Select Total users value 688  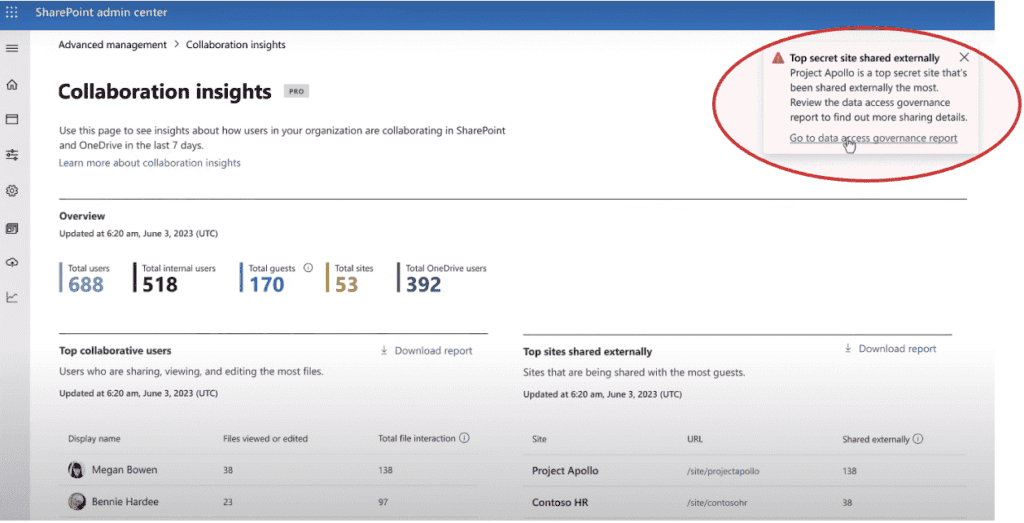point(86,285)
